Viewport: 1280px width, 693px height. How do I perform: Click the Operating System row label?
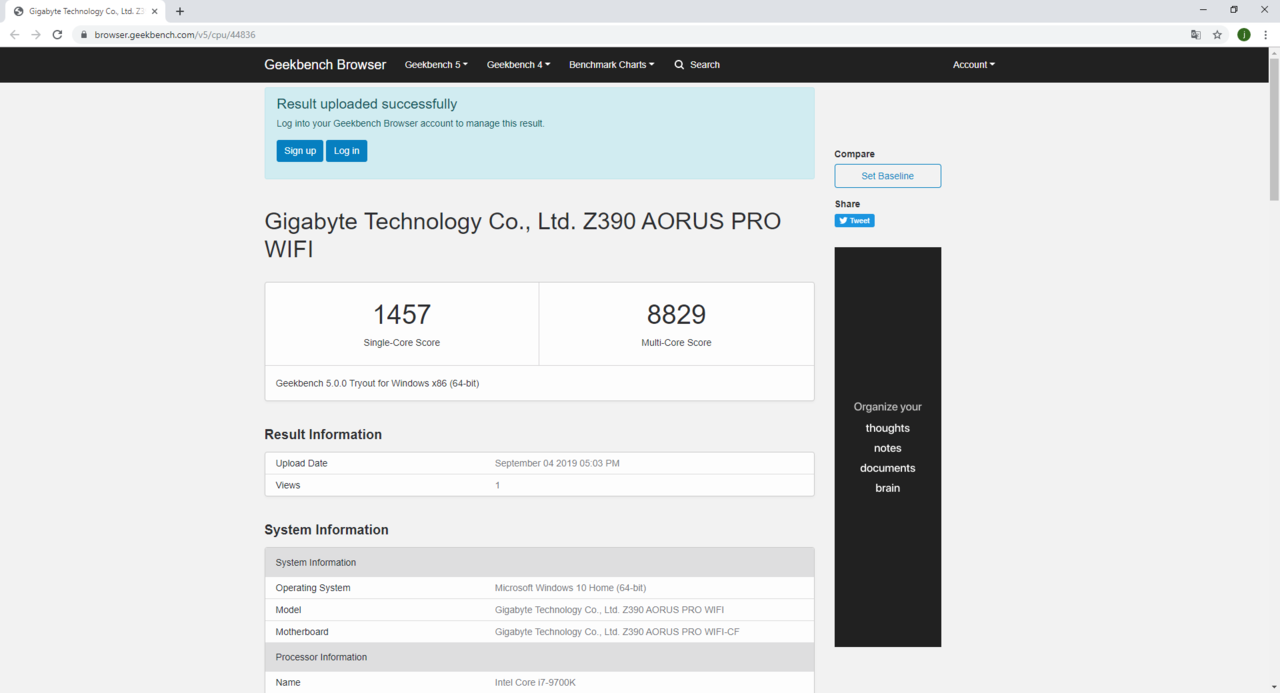313,588
